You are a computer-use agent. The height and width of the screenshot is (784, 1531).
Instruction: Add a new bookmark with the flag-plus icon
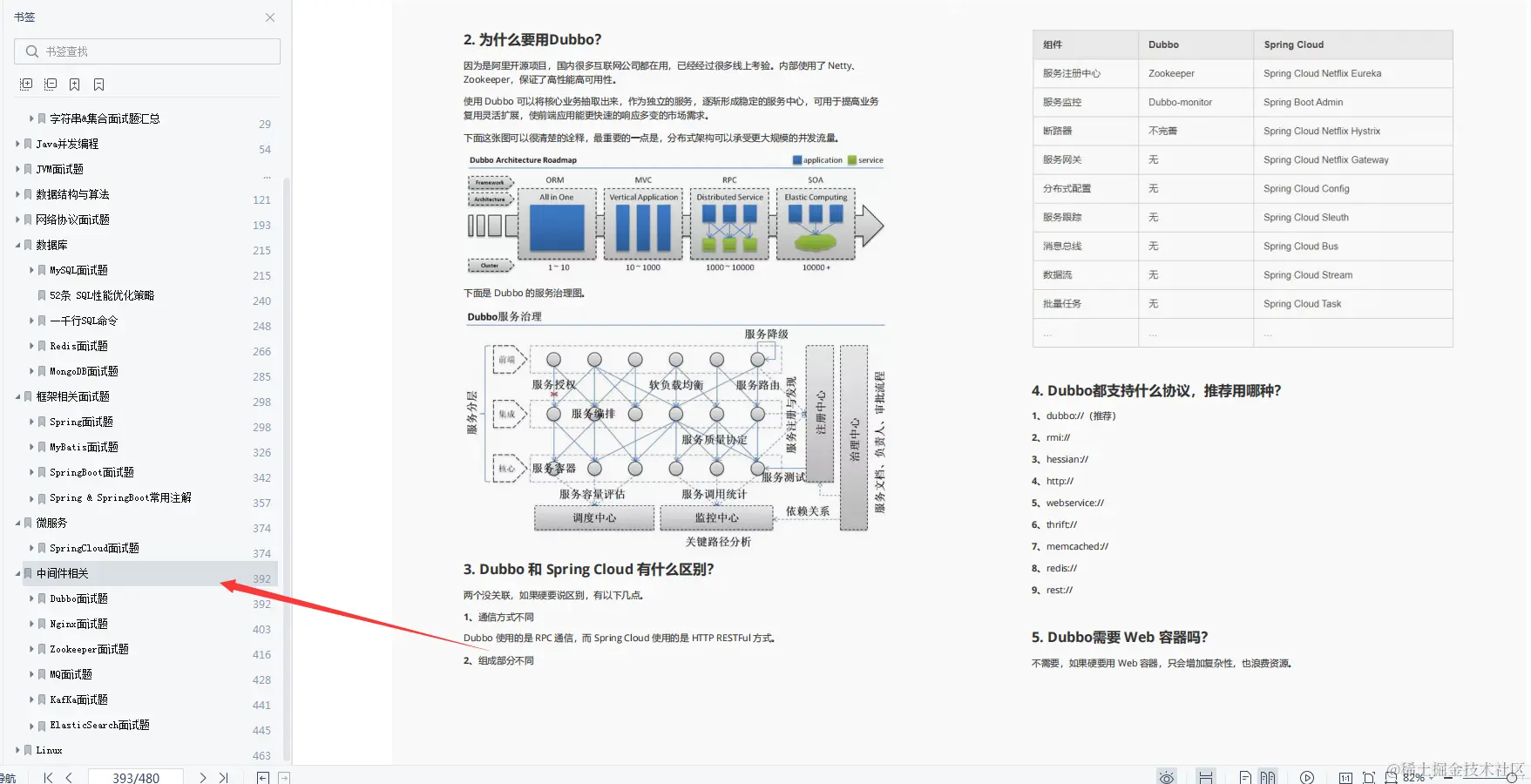click(76, 84)
